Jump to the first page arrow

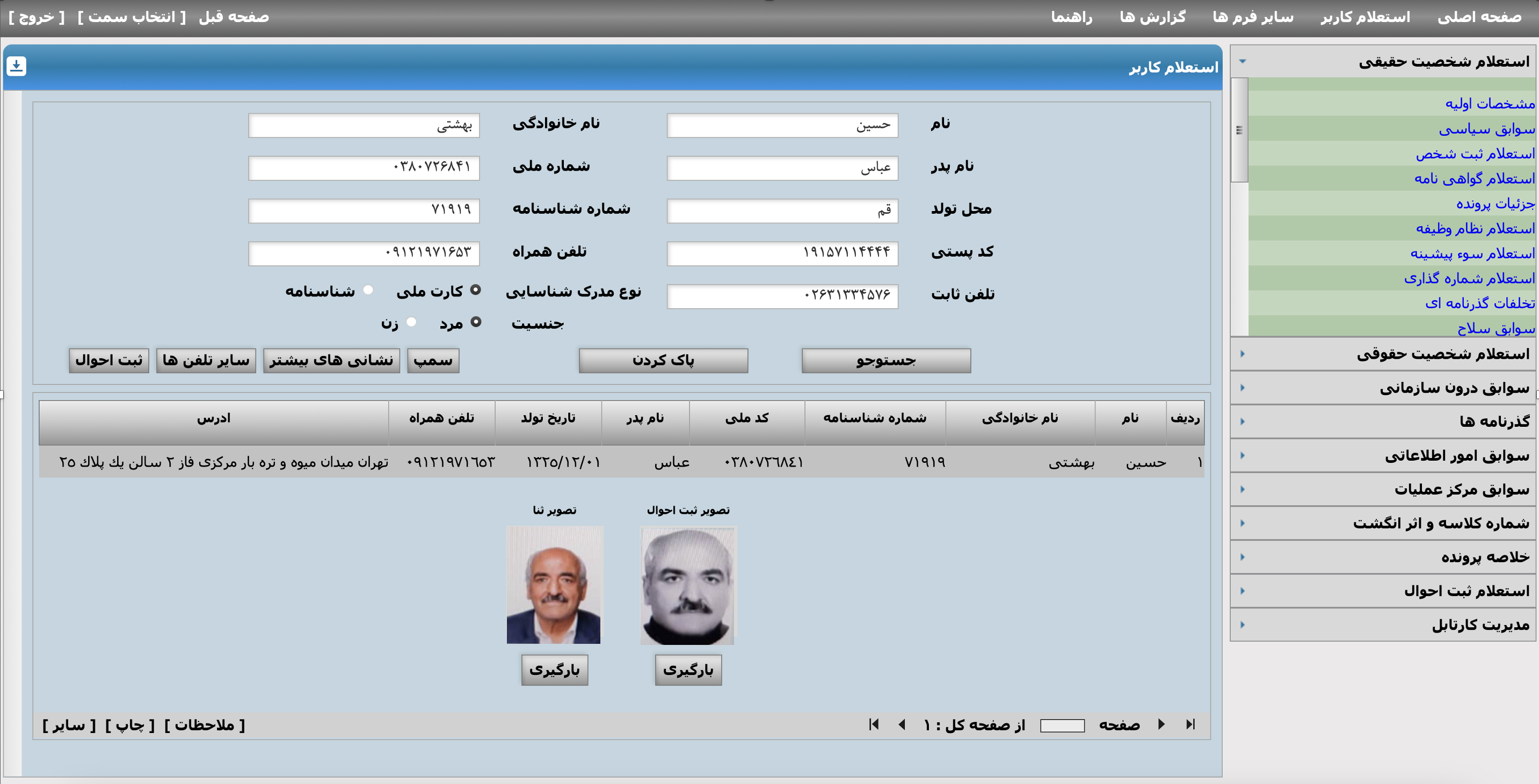coord(874,725)
